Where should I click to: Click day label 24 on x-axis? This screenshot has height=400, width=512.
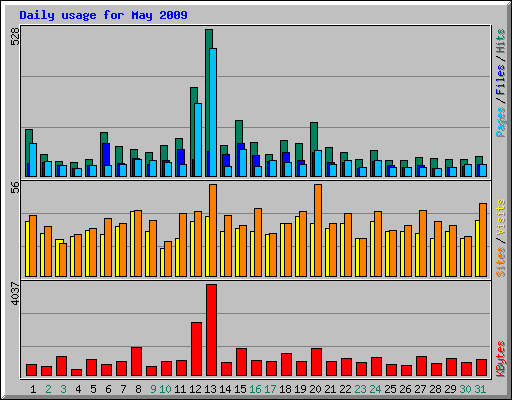click(375, 389)
